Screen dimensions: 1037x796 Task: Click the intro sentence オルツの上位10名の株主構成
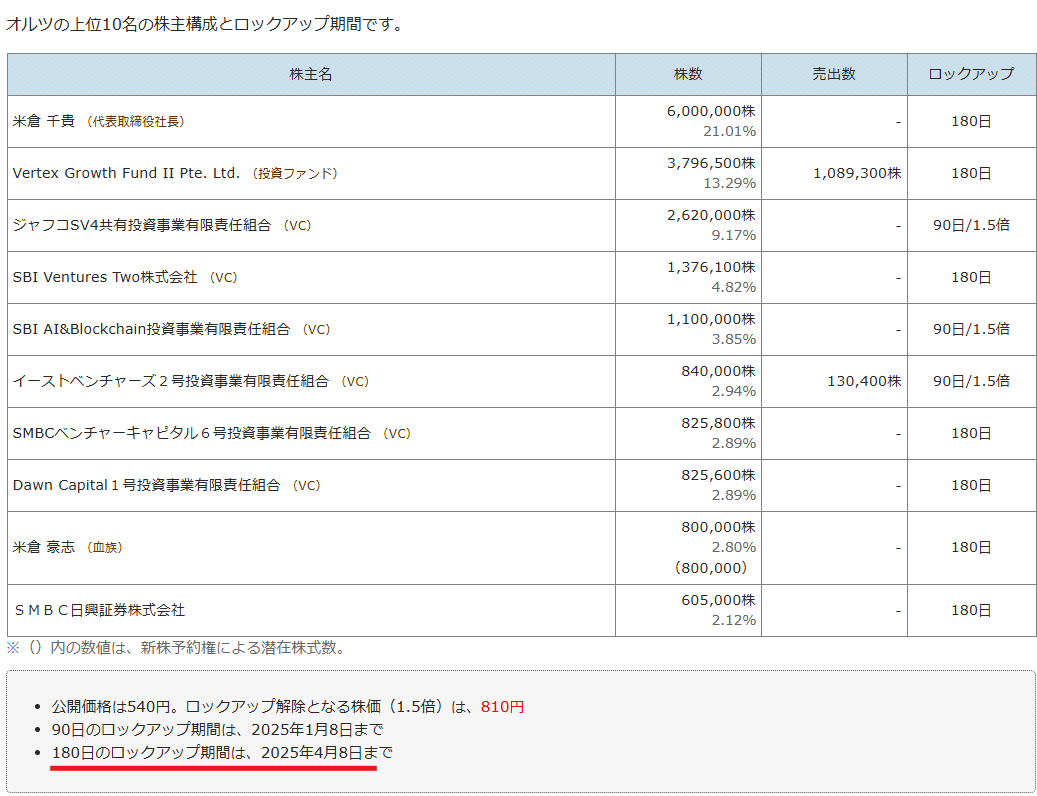pos(204,25)
